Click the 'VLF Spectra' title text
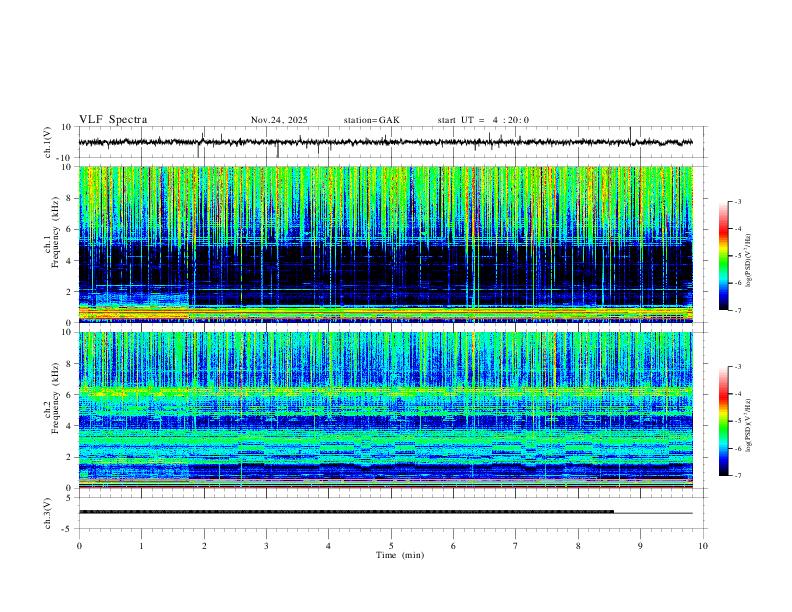This screenshot has width=792, height=612. pyautogui.click(x=113, y=120)
